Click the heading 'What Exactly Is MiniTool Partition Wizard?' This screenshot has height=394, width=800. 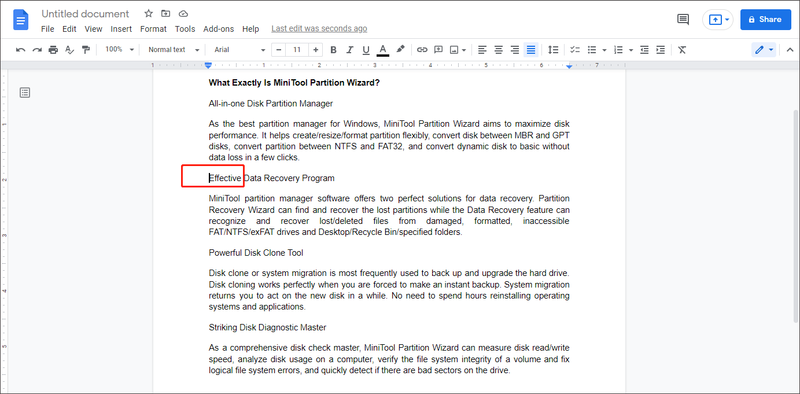[294, 83]
